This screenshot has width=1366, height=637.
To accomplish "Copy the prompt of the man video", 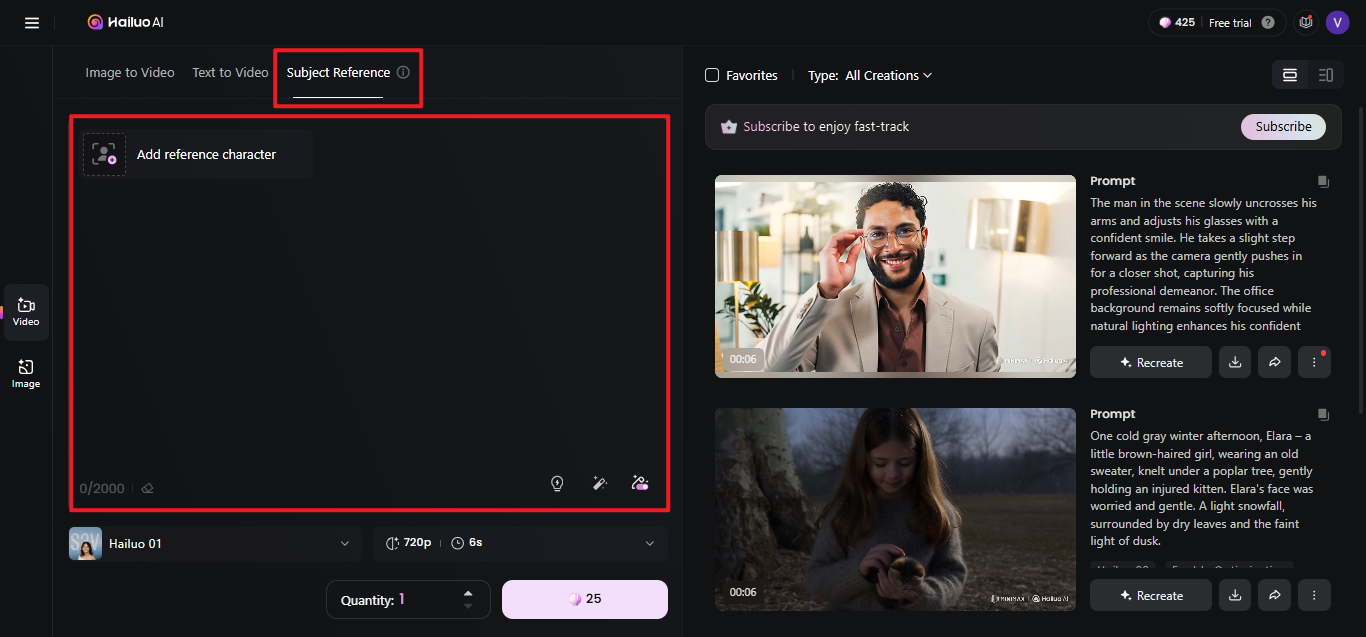I will pos(1323,181).
